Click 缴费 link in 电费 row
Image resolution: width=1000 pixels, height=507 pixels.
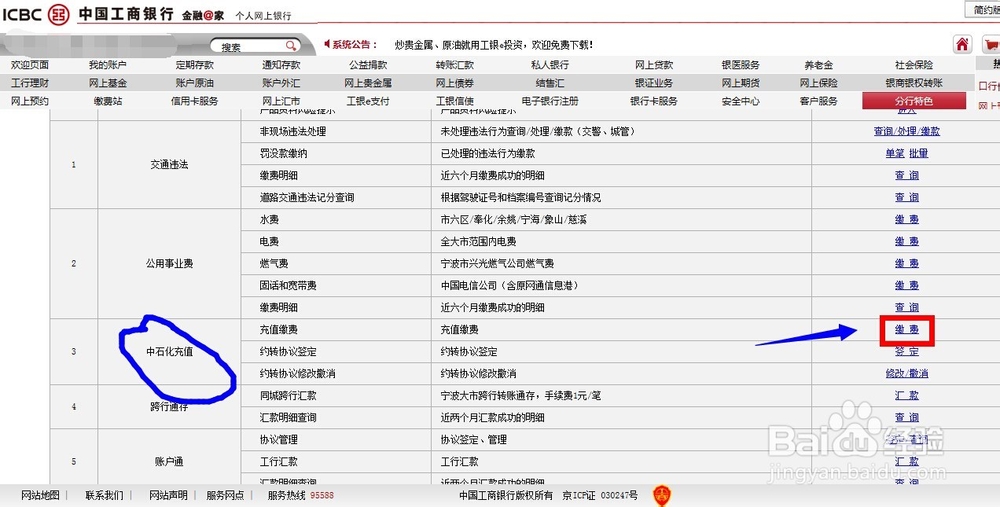906,241
